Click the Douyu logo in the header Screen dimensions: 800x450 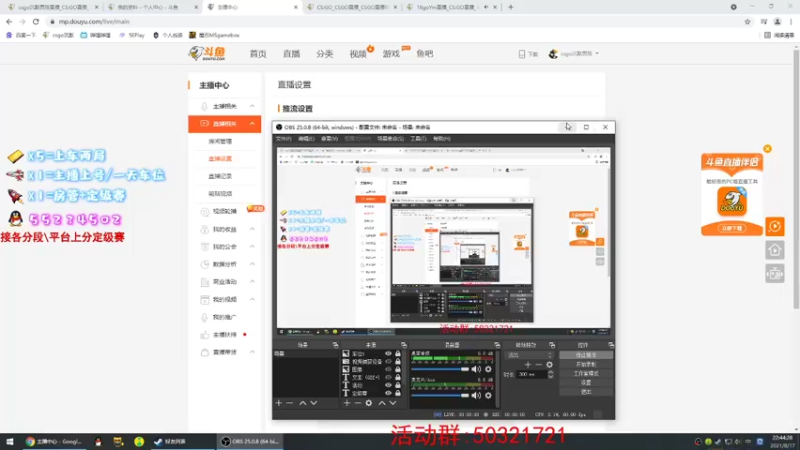[x=207, y=53]
